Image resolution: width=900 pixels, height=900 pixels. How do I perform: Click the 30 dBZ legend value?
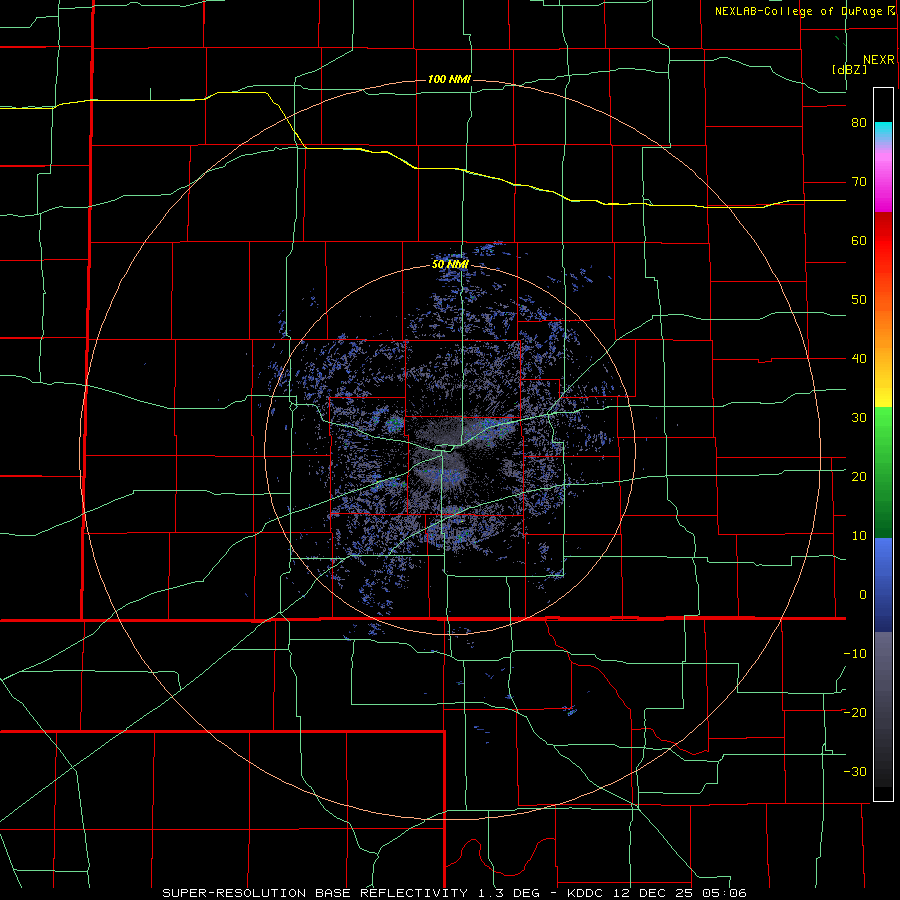click(x=859, y=418)
